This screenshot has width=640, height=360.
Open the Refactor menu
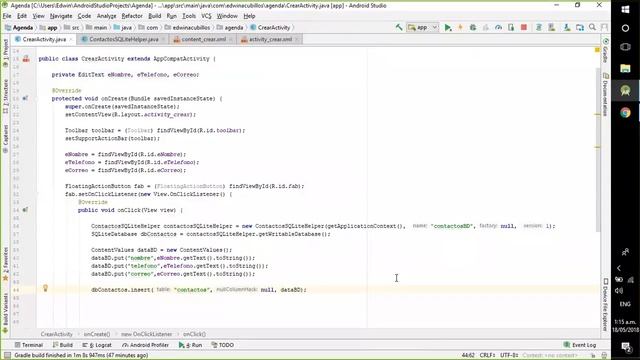tap(132, 16)
